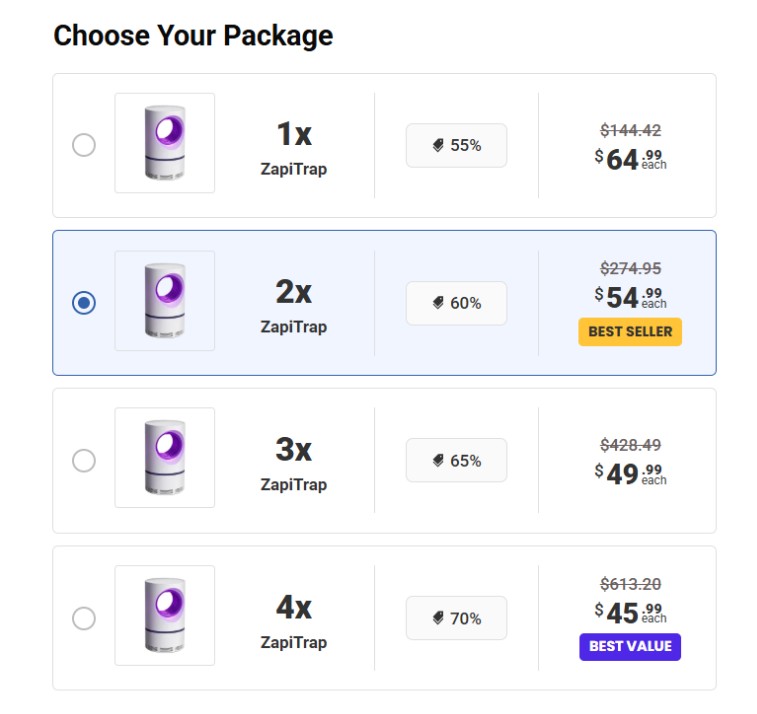Click the crossed-out $613.20 price
The image size is (757, 714).
(x=631, y=584)
